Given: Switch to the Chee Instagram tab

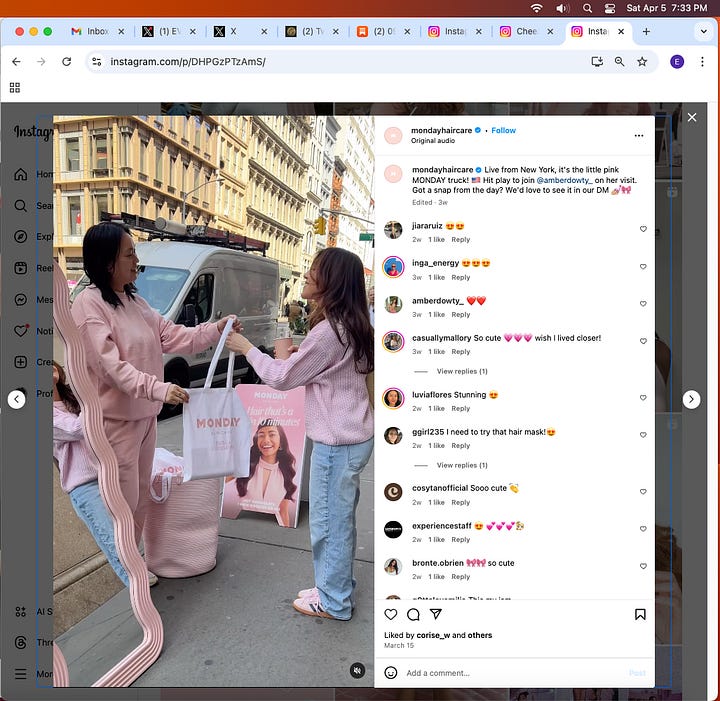Looking at the screenshot, I should (x=527, y=31).
